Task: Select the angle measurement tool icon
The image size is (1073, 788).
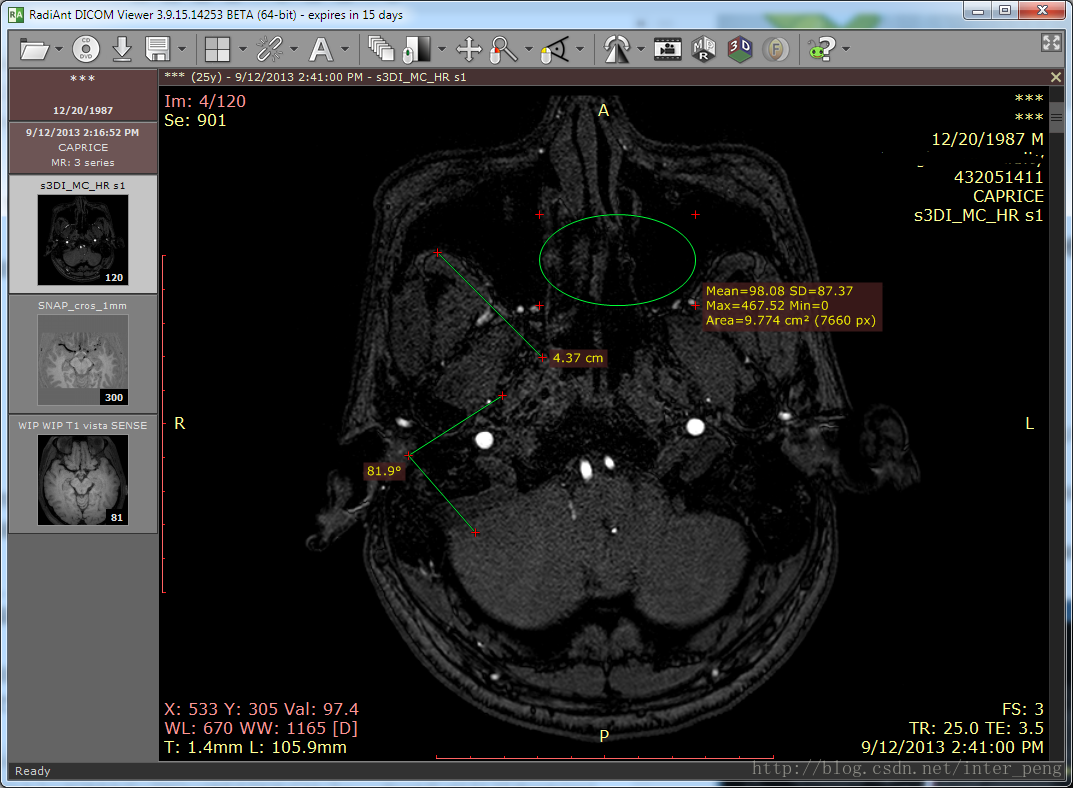Action: coord(555,49)
